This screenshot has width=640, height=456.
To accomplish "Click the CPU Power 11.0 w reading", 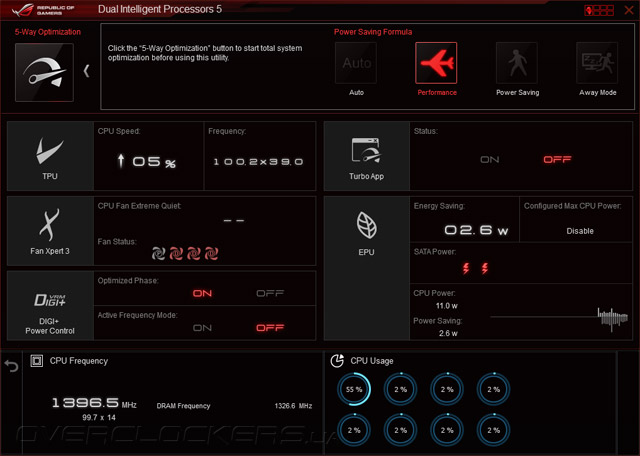I will (447, 306).
